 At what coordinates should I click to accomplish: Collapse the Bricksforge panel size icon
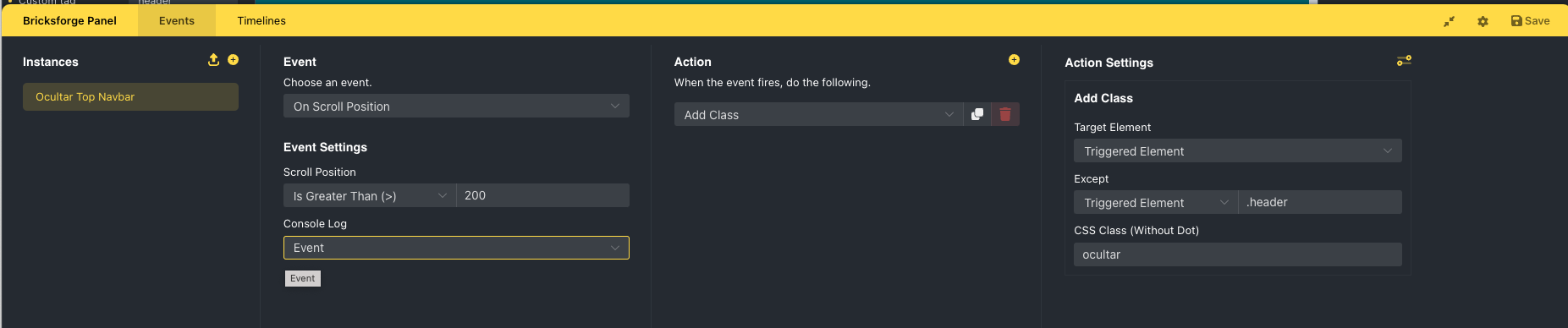(1449, 21)
